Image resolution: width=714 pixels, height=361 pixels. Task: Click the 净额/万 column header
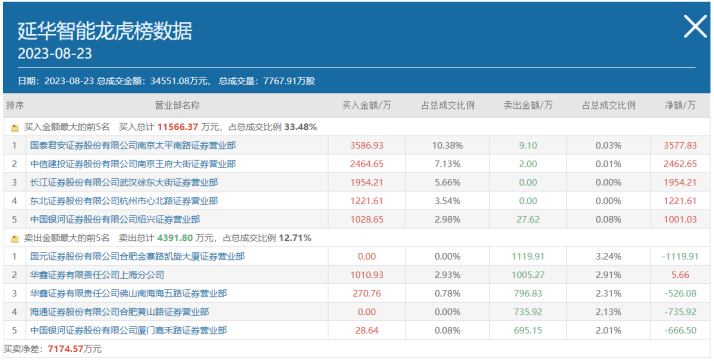point(680,106)
